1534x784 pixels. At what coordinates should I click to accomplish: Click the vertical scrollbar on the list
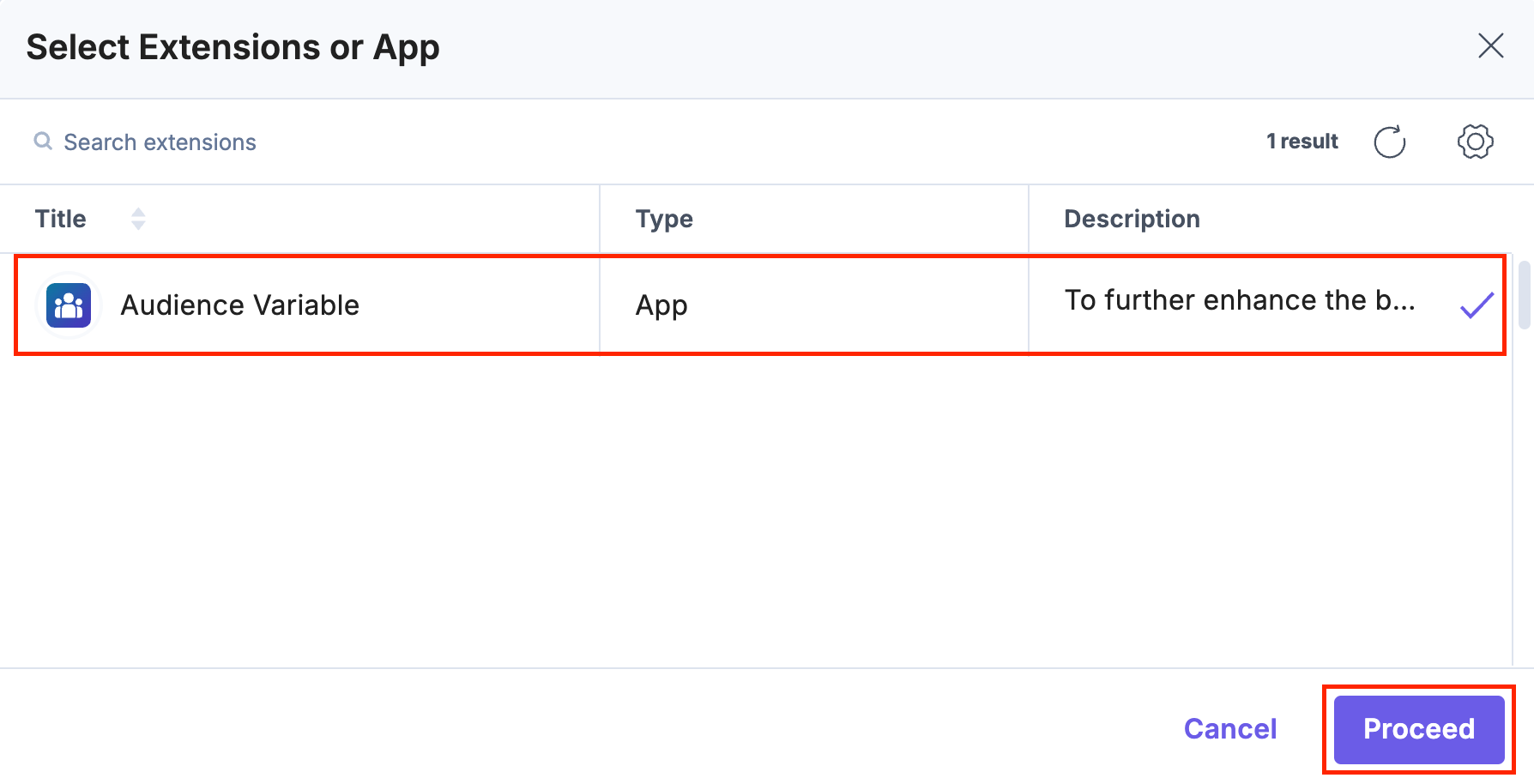click(x=1525, y=295)
